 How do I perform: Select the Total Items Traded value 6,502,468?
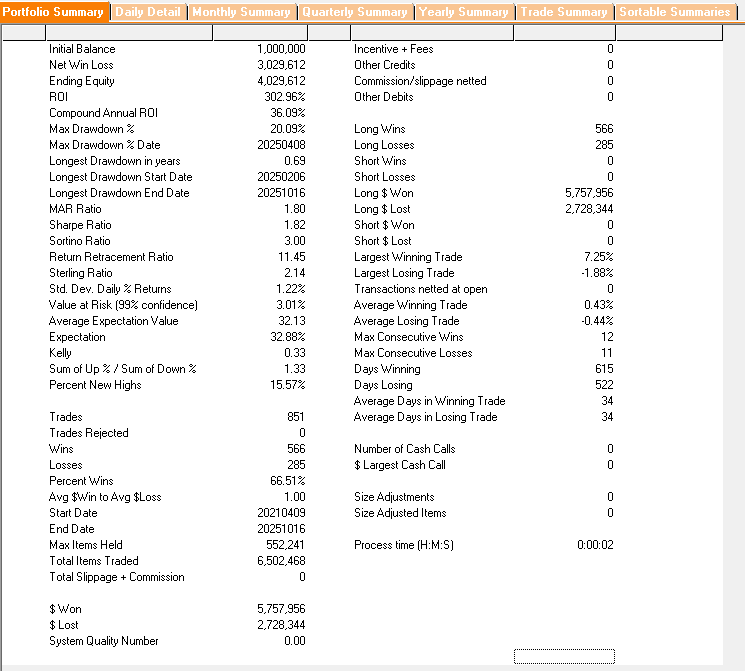(x=281, y=561)
